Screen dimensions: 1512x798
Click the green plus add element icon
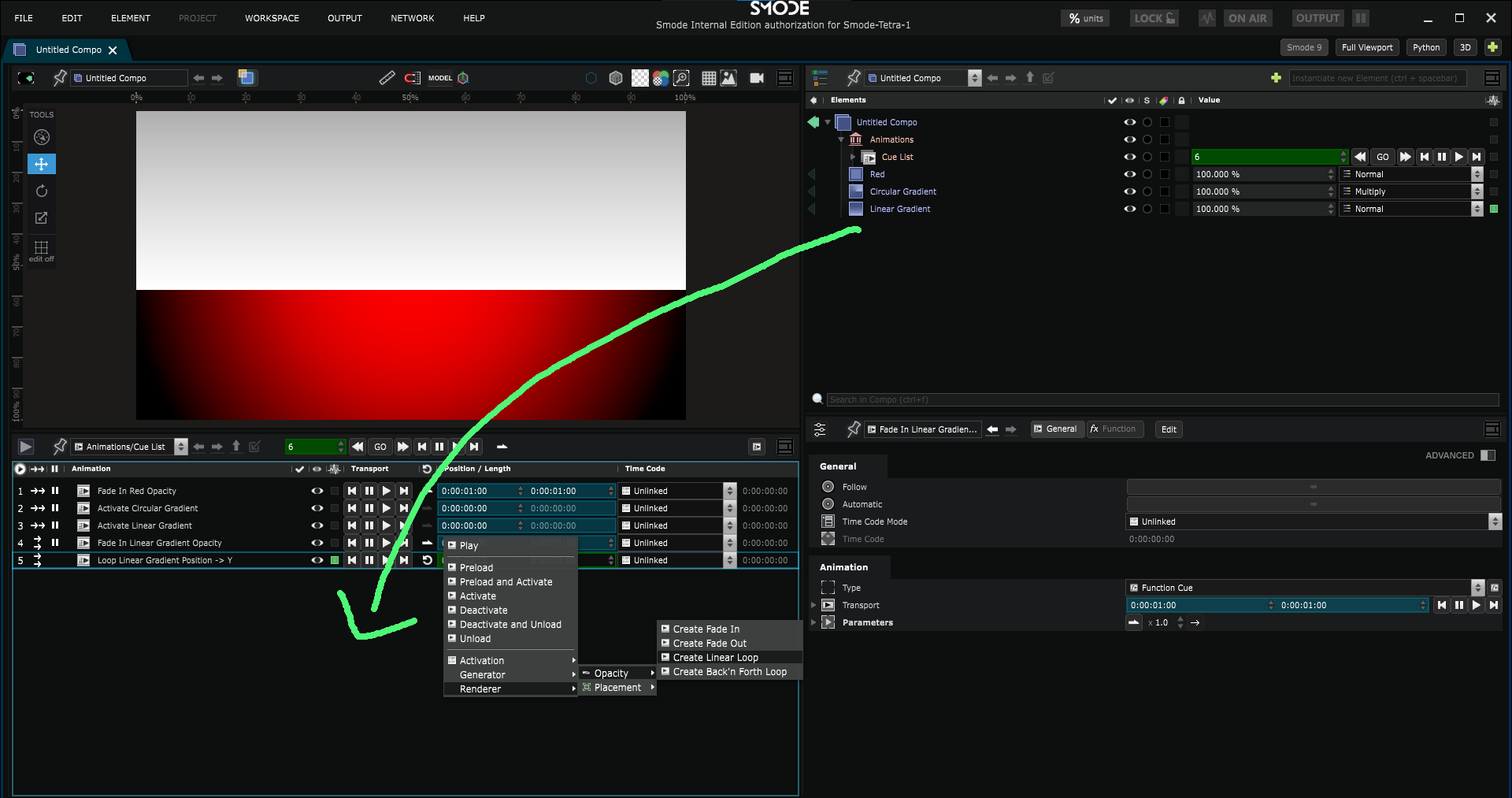click(1276, 78)
